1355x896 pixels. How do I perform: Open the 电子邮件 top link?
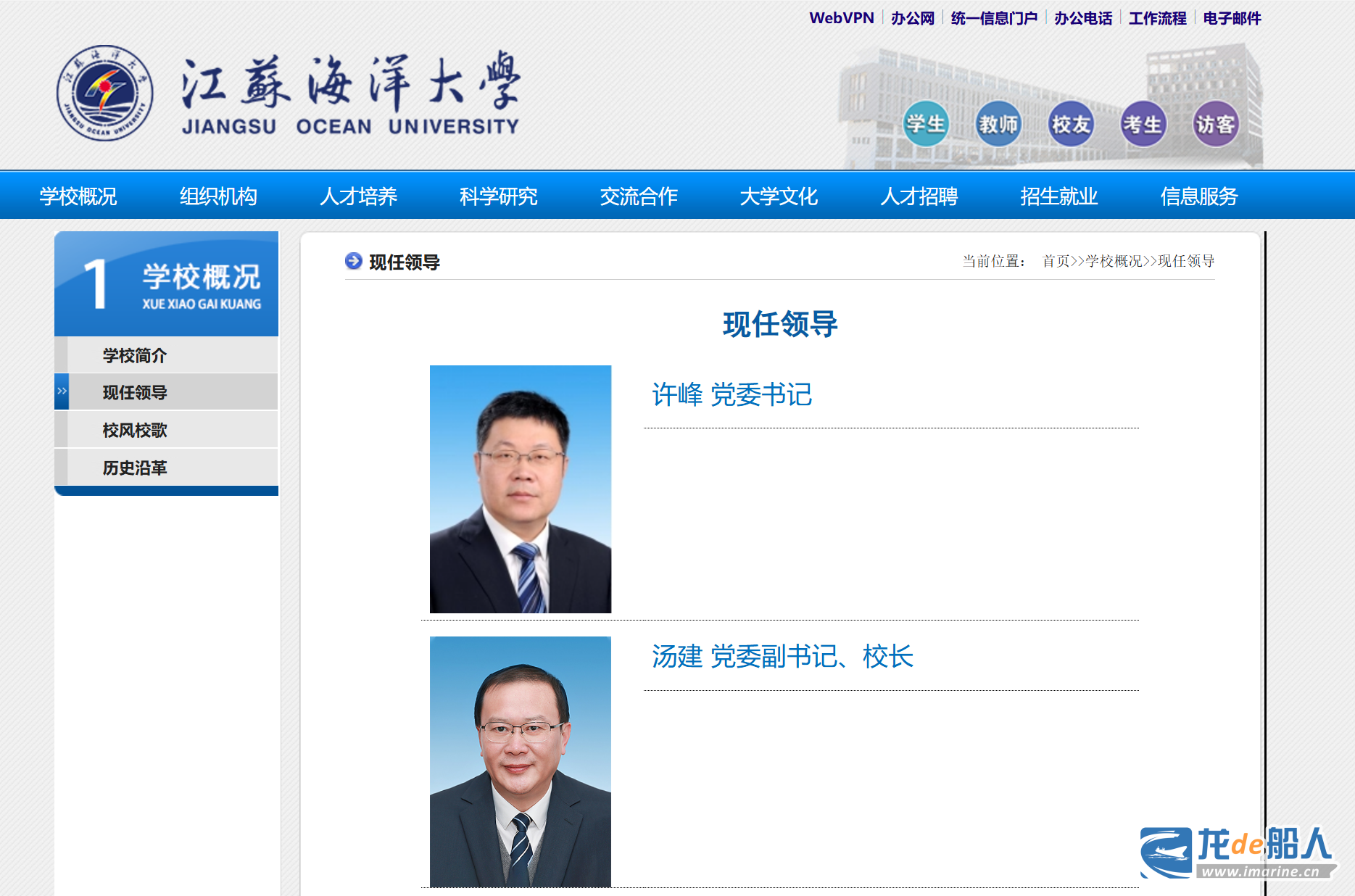pos(1232,18)
